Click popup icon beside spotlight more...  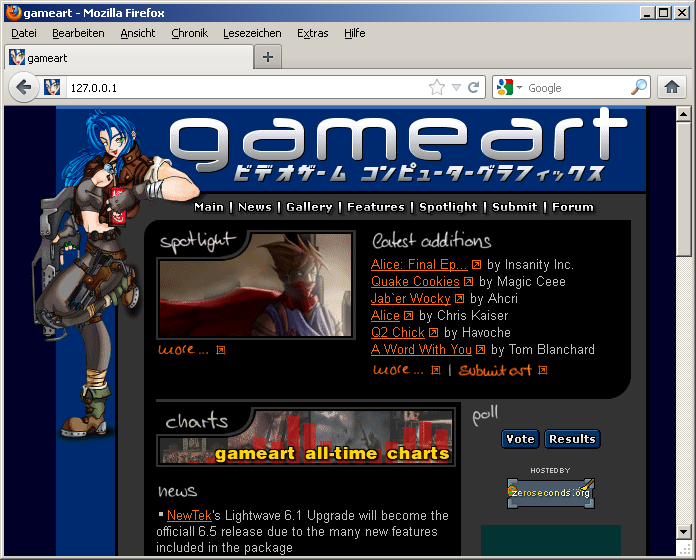click(221, 351)
